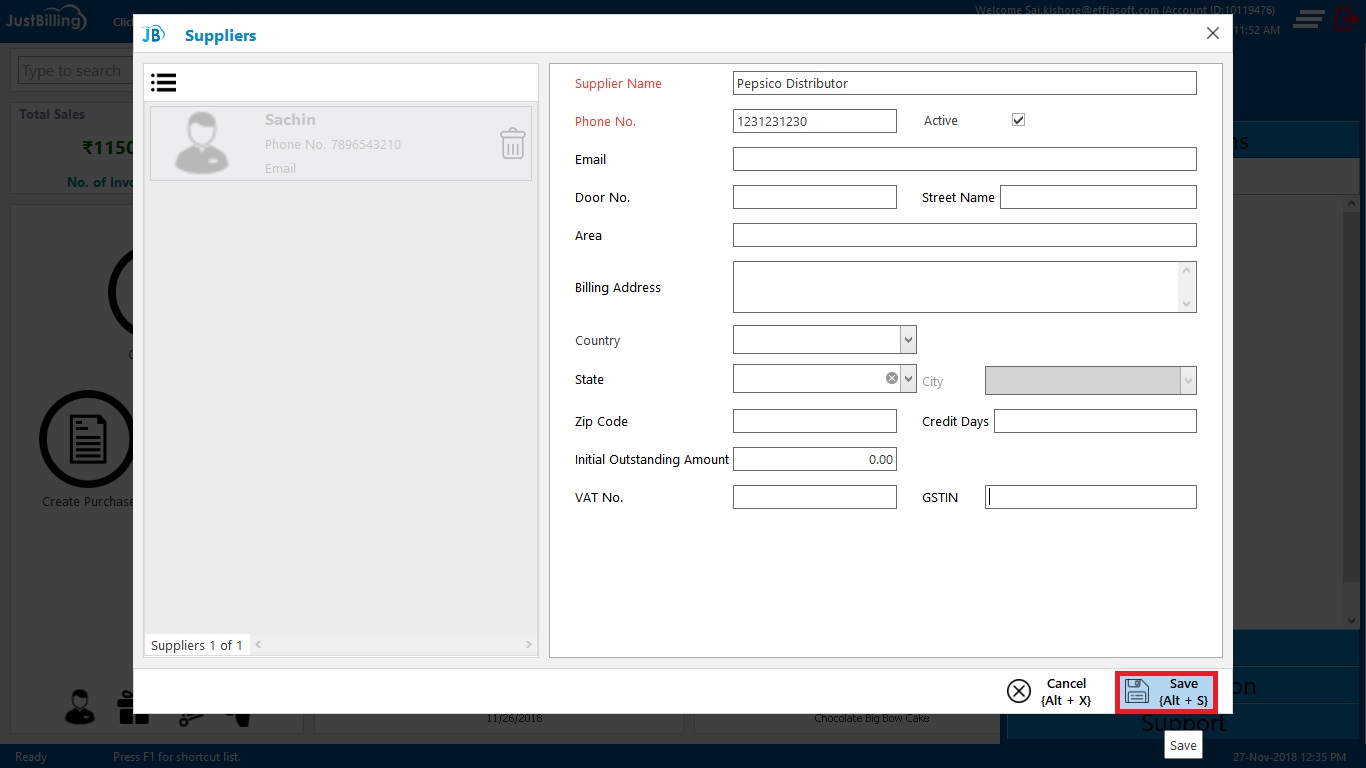
Task: Delete supplier Sachin with trash icon
Action: pyautogui.click(x=512, y=143)
